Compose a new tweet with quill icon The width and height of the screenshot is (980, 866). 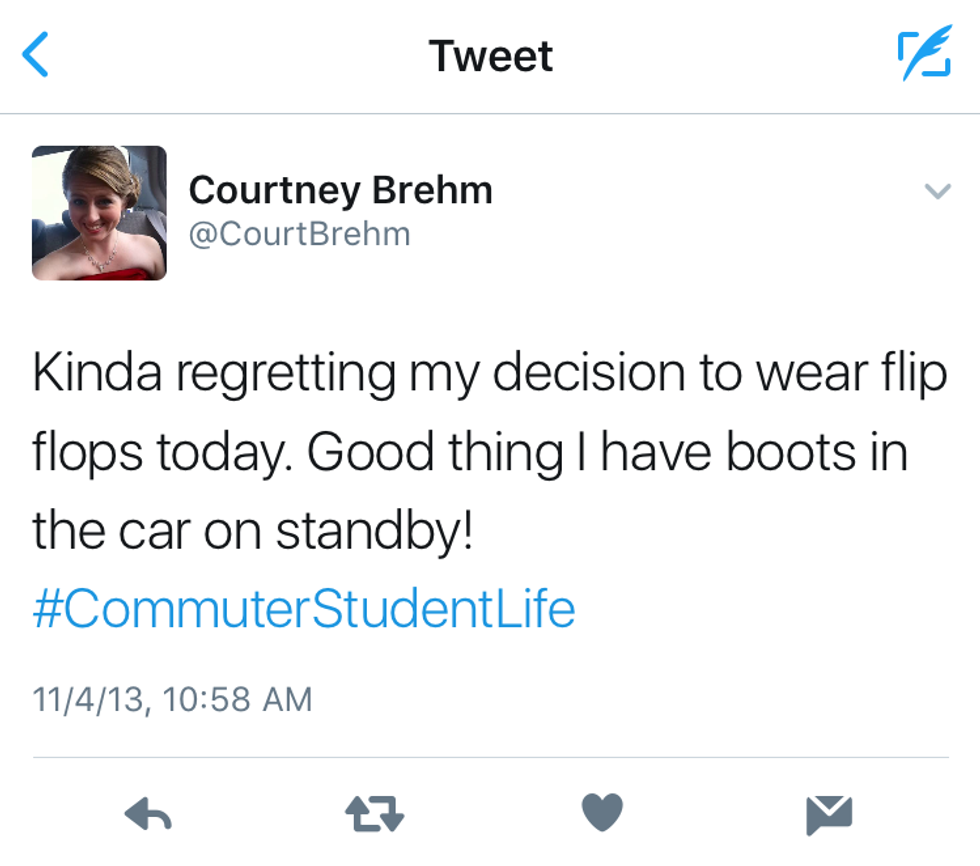(923, 55)
